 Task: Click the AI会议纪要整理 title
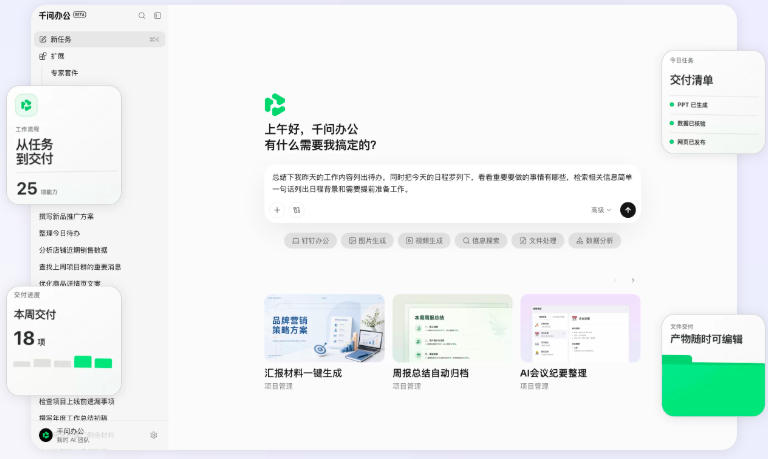pos(553,373)
